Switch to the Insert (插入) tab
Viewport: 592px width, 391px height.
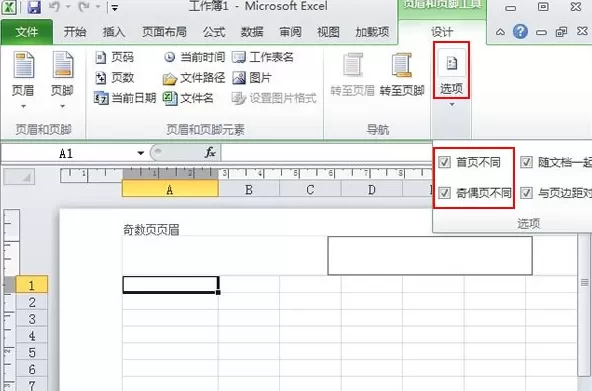[x=114, y=32]
